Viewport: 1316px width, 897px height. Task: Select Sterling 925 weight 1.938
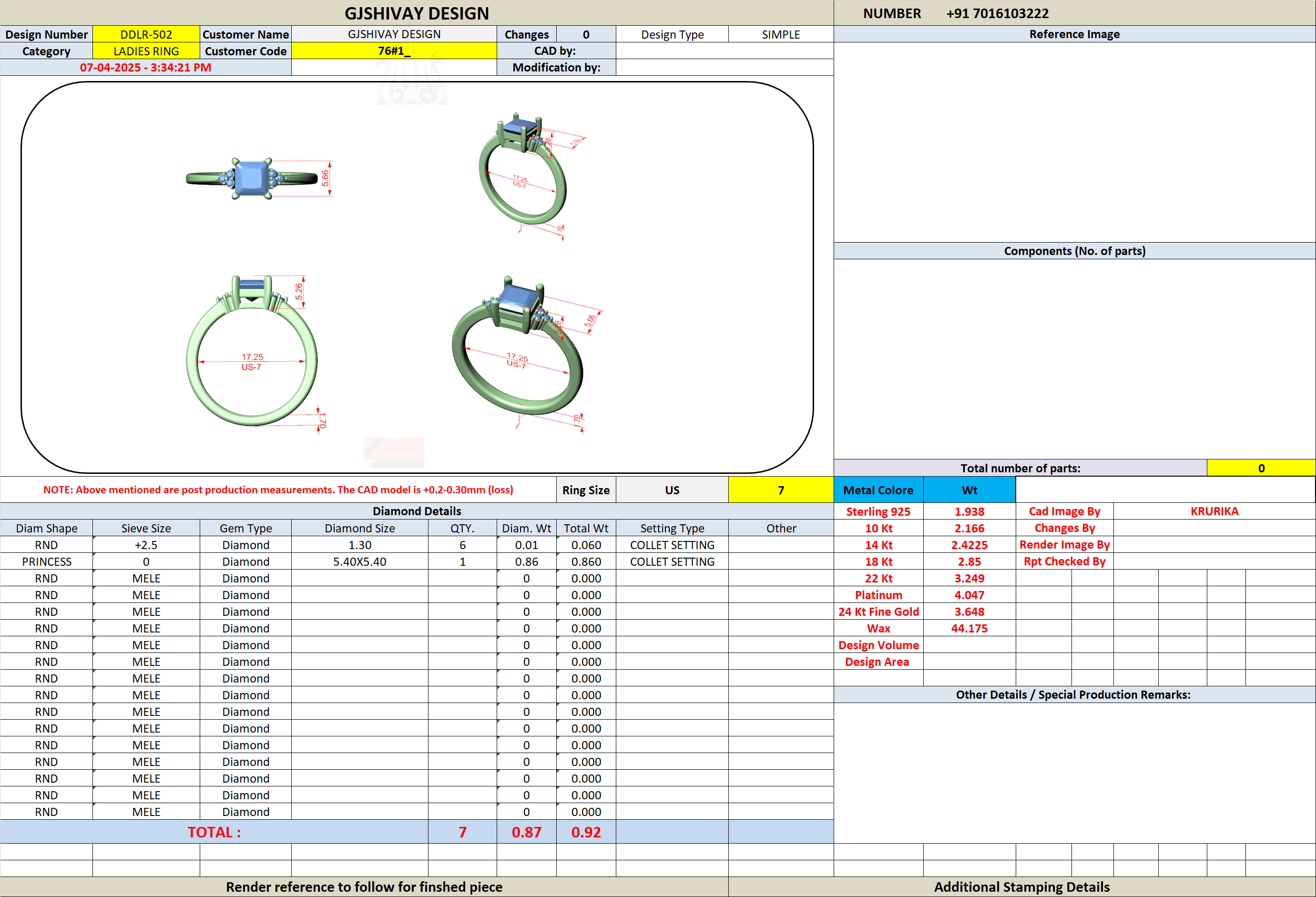[969, 511]
